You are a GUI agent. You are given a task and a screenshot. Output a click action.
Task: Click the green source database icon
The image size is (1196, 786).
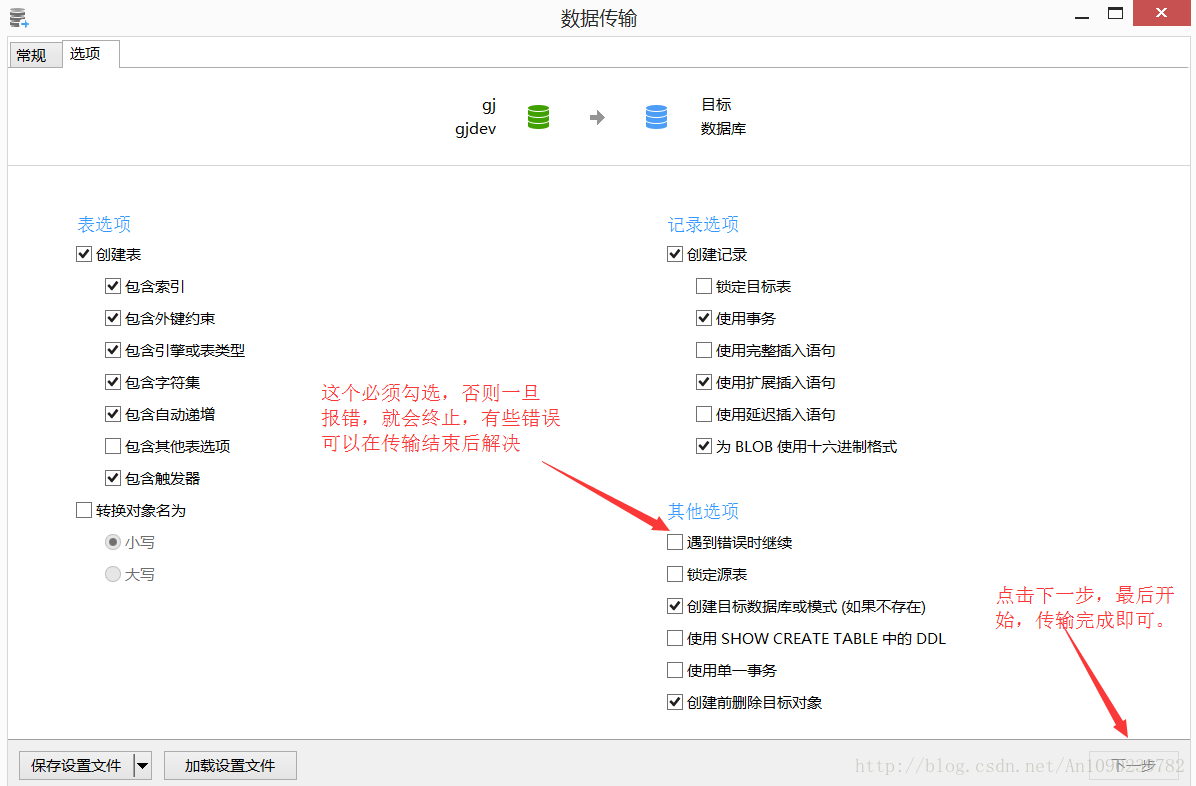(x=539, y=117)
